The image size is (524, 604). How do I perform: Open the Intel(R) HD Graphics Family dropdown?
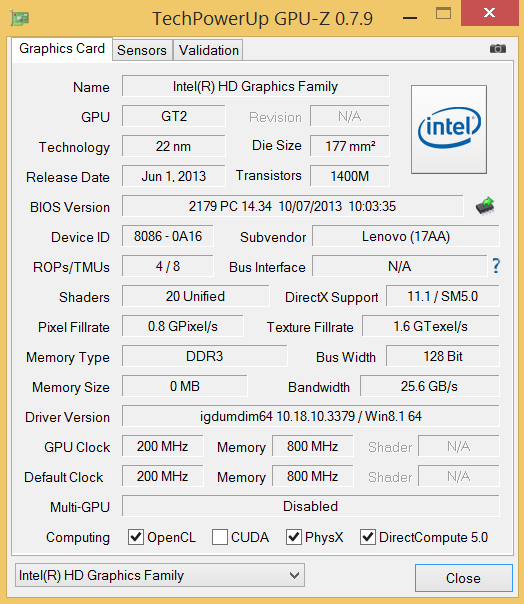(x=160, y=575)
